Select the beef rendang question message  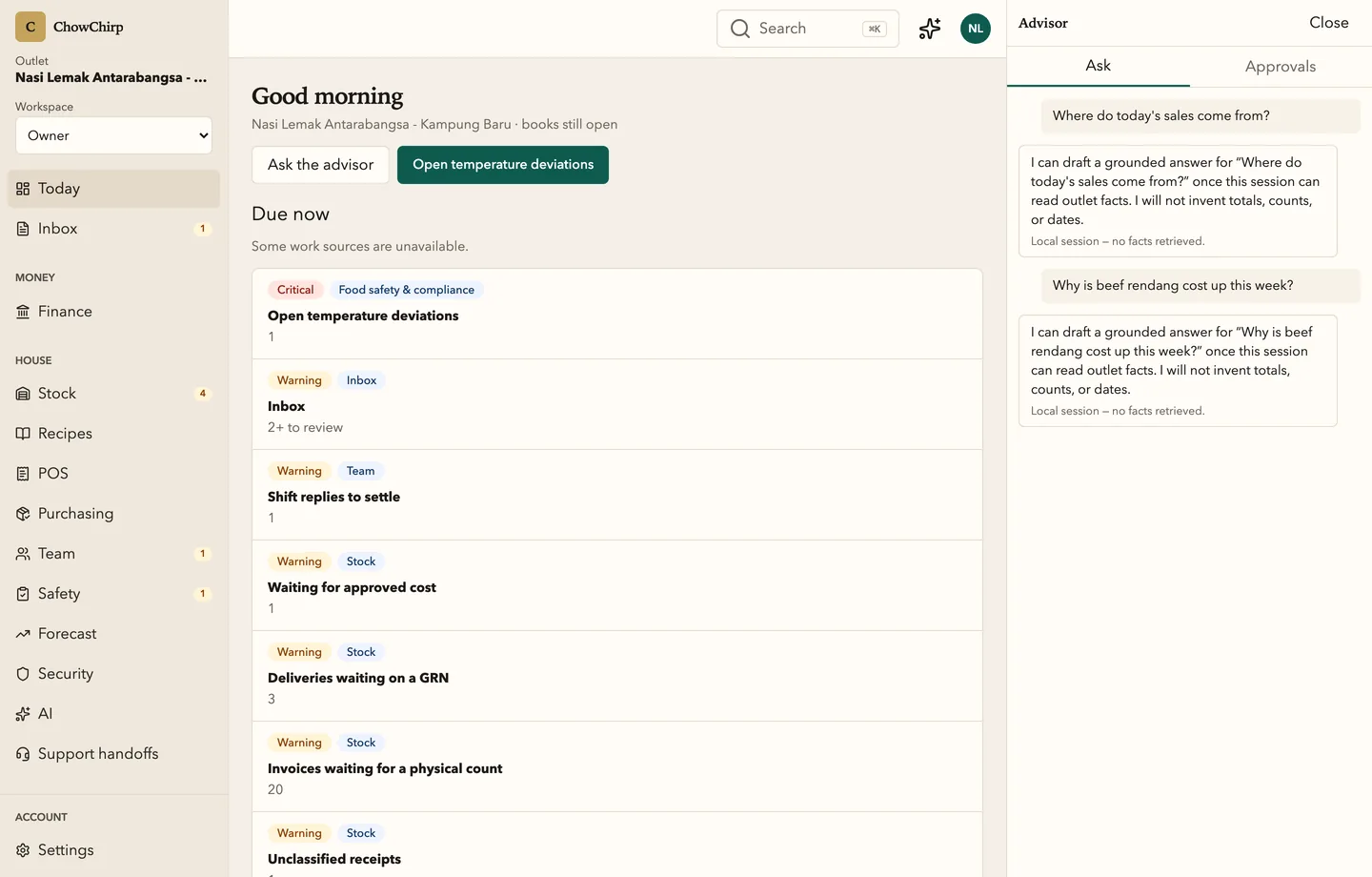pyautogui.click(x=1200, y=286)
